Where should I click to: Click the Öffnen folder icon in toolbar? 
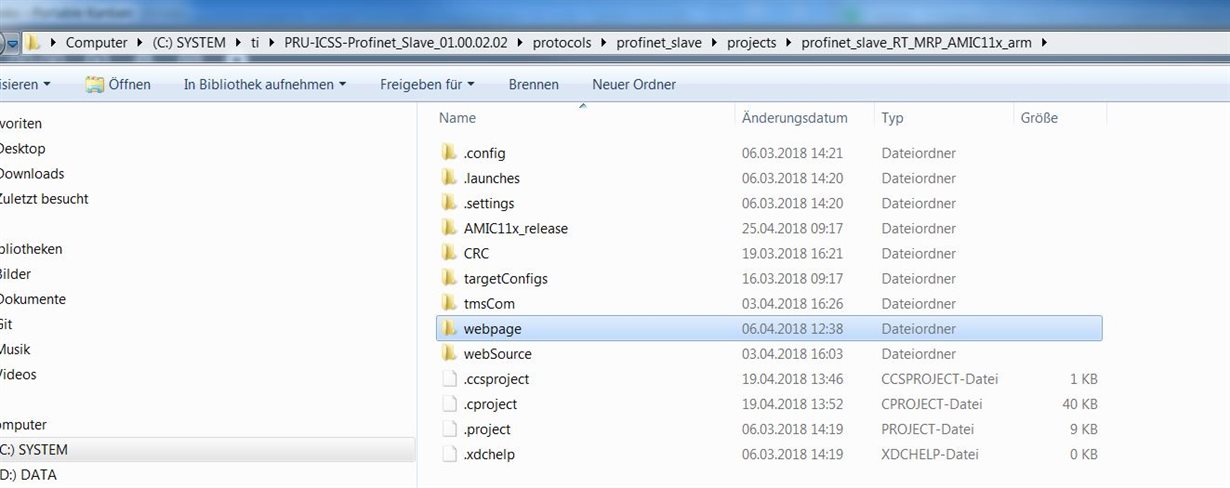point(95,84)
